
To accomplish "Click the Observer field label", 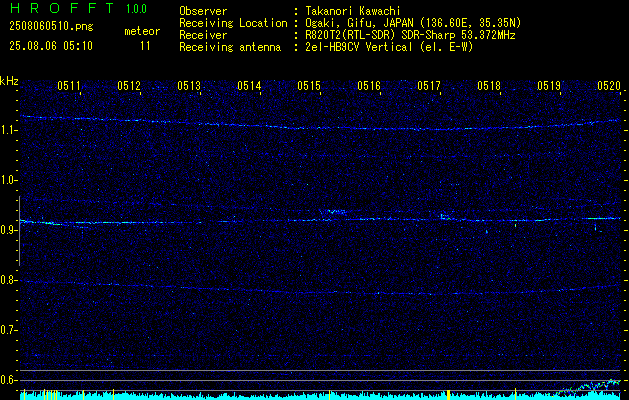I will point(203,11).
